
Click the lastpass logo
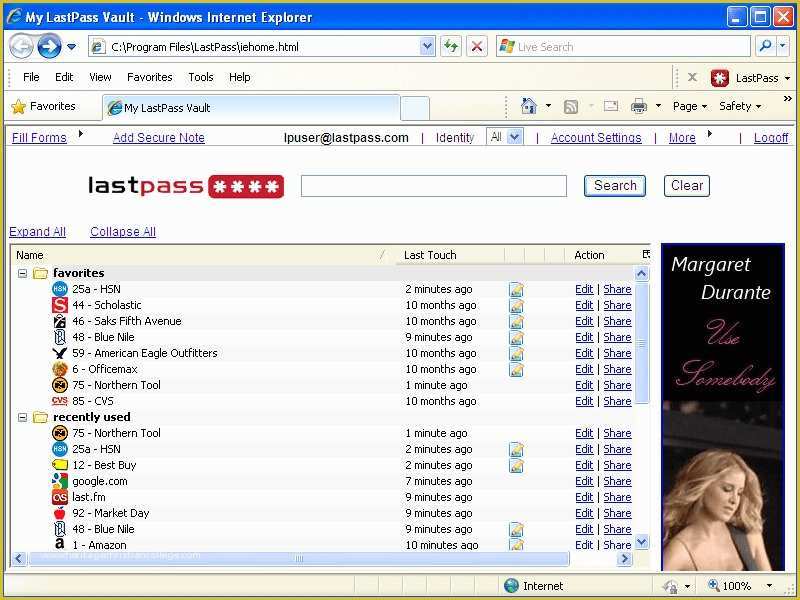click(186, 186)
